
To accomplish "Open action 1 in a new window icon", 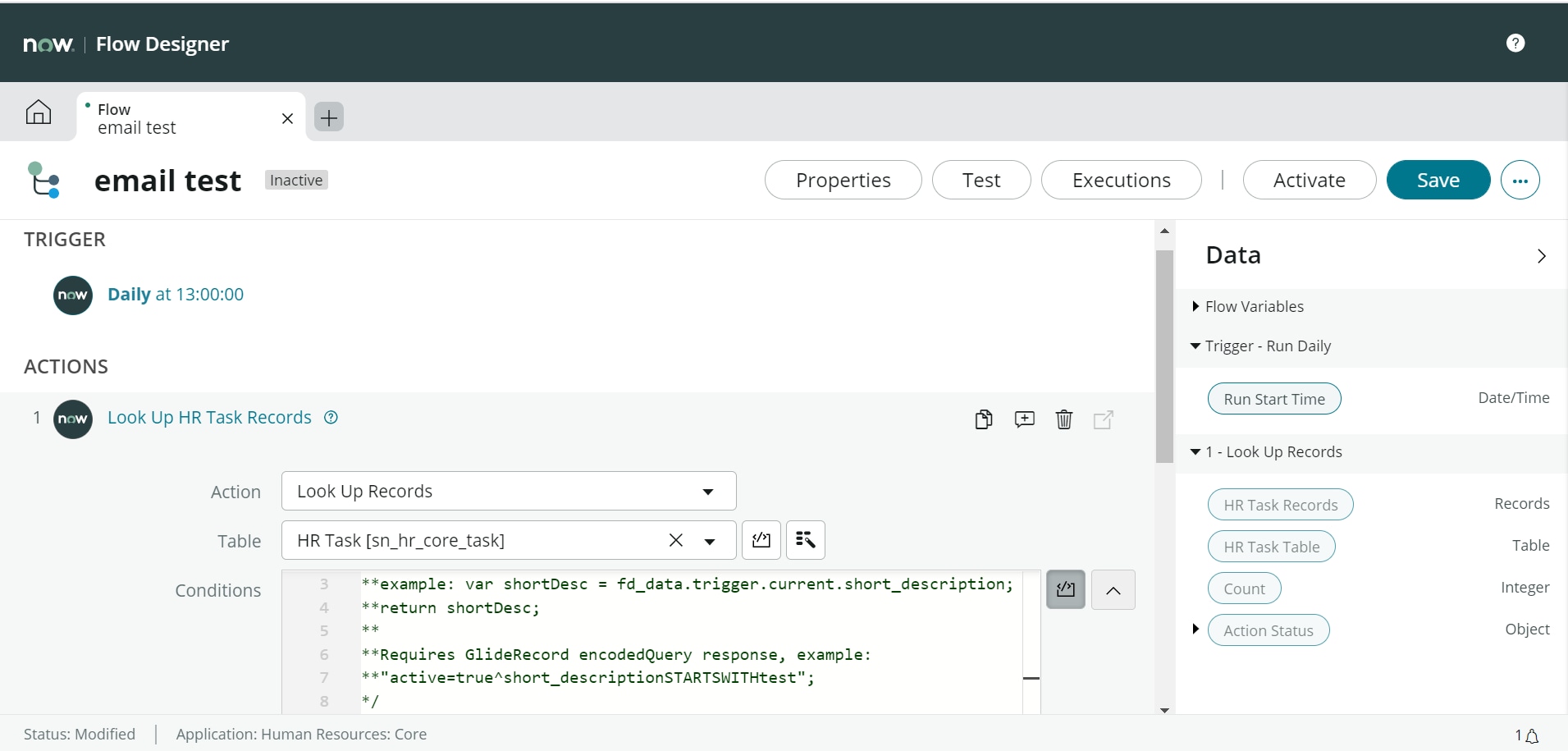I will pyautogui.click(x=1104, y=419).
